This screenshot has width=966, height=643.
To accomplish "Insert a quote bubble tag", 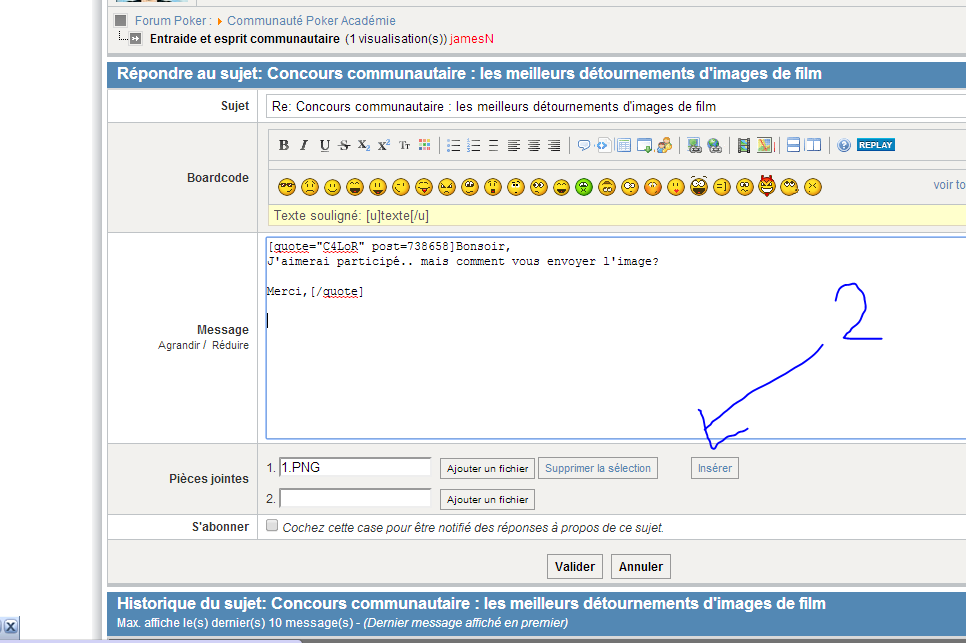I will 583,145.
